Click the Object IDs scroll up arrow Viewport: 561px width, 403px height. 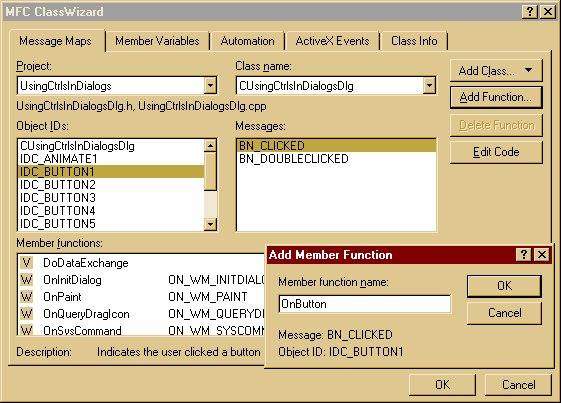[x=210, y=146]
